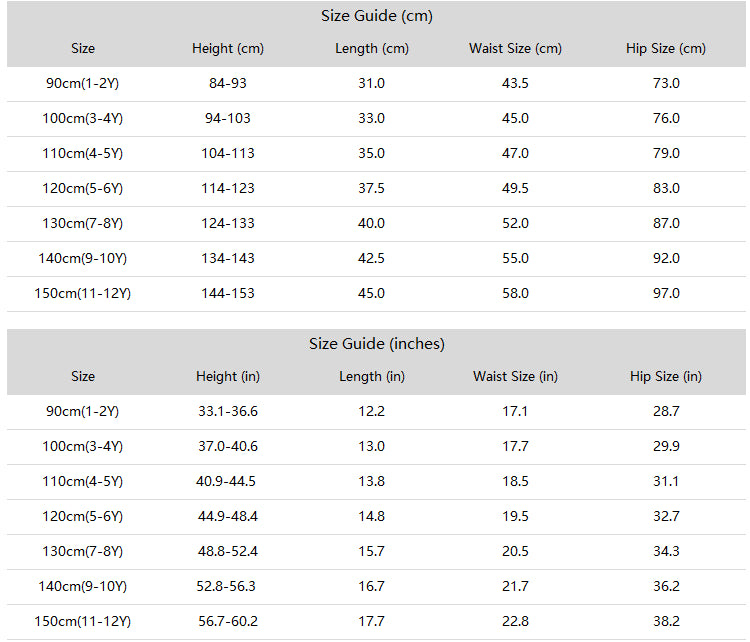Select height range 48.8-52.4
This screenshot has width=750, height=642.
point(228,552)
